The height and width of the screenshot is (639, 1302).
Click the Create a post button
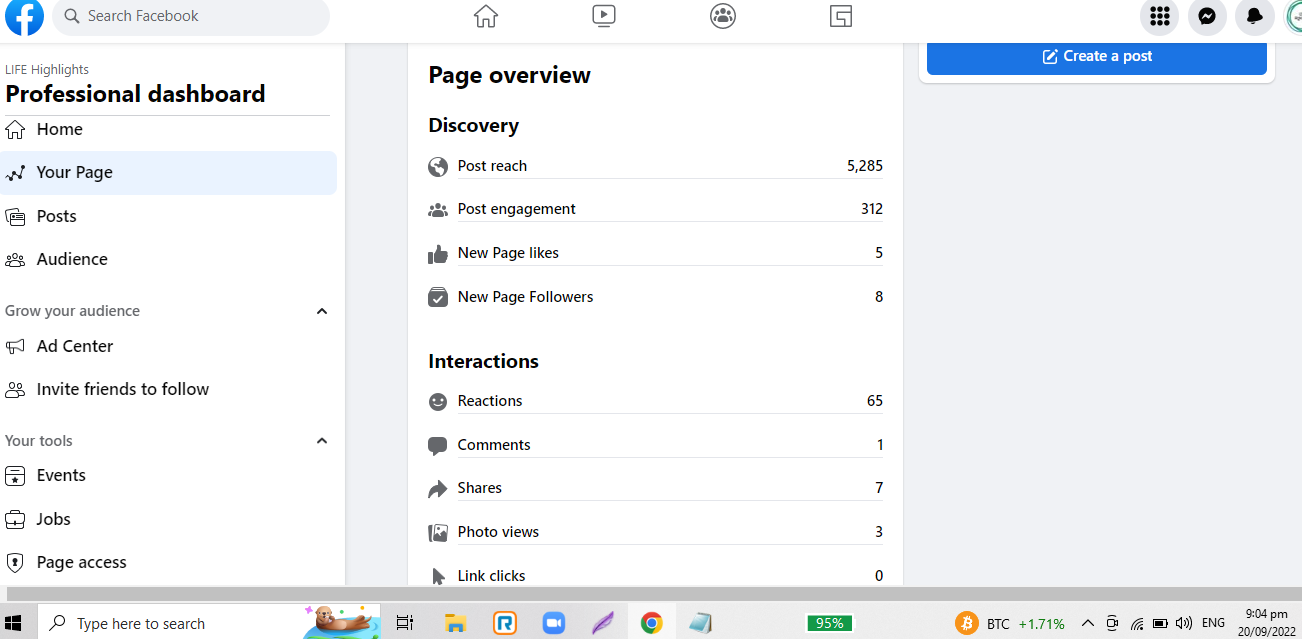coord(1096,57)
